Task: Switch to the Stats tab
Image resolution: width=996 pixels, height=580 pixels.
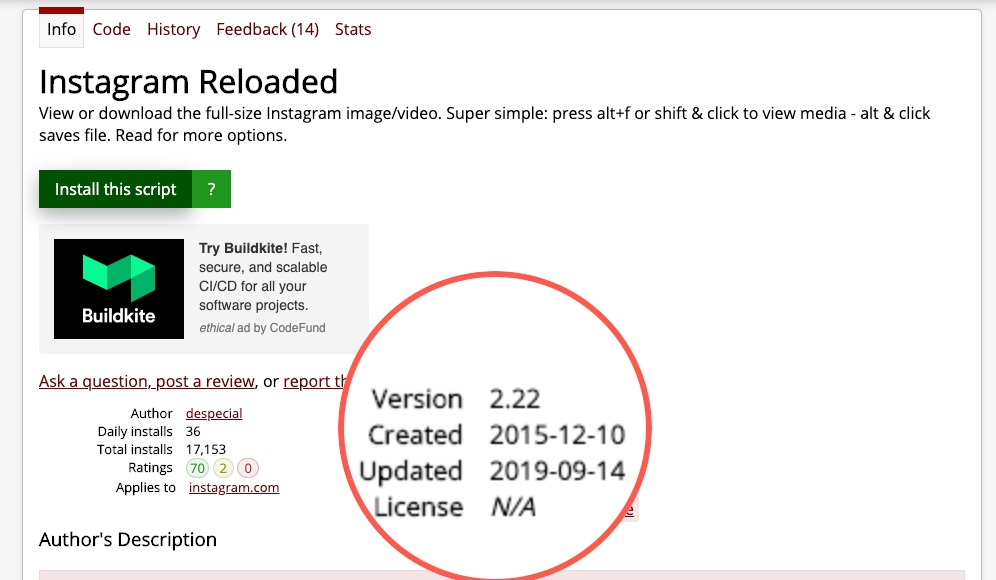Action: pyautogui.click(x=353, y=29)
